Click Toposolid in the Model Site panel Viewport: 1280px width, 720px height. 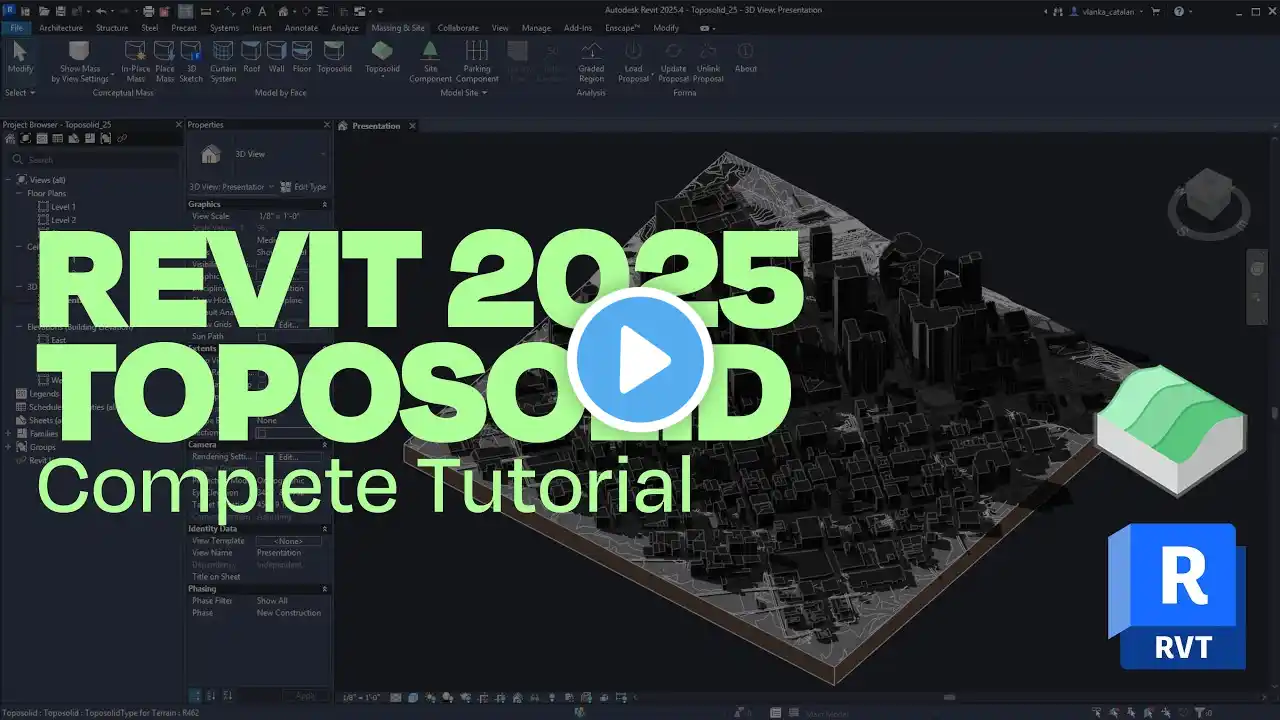382,58
